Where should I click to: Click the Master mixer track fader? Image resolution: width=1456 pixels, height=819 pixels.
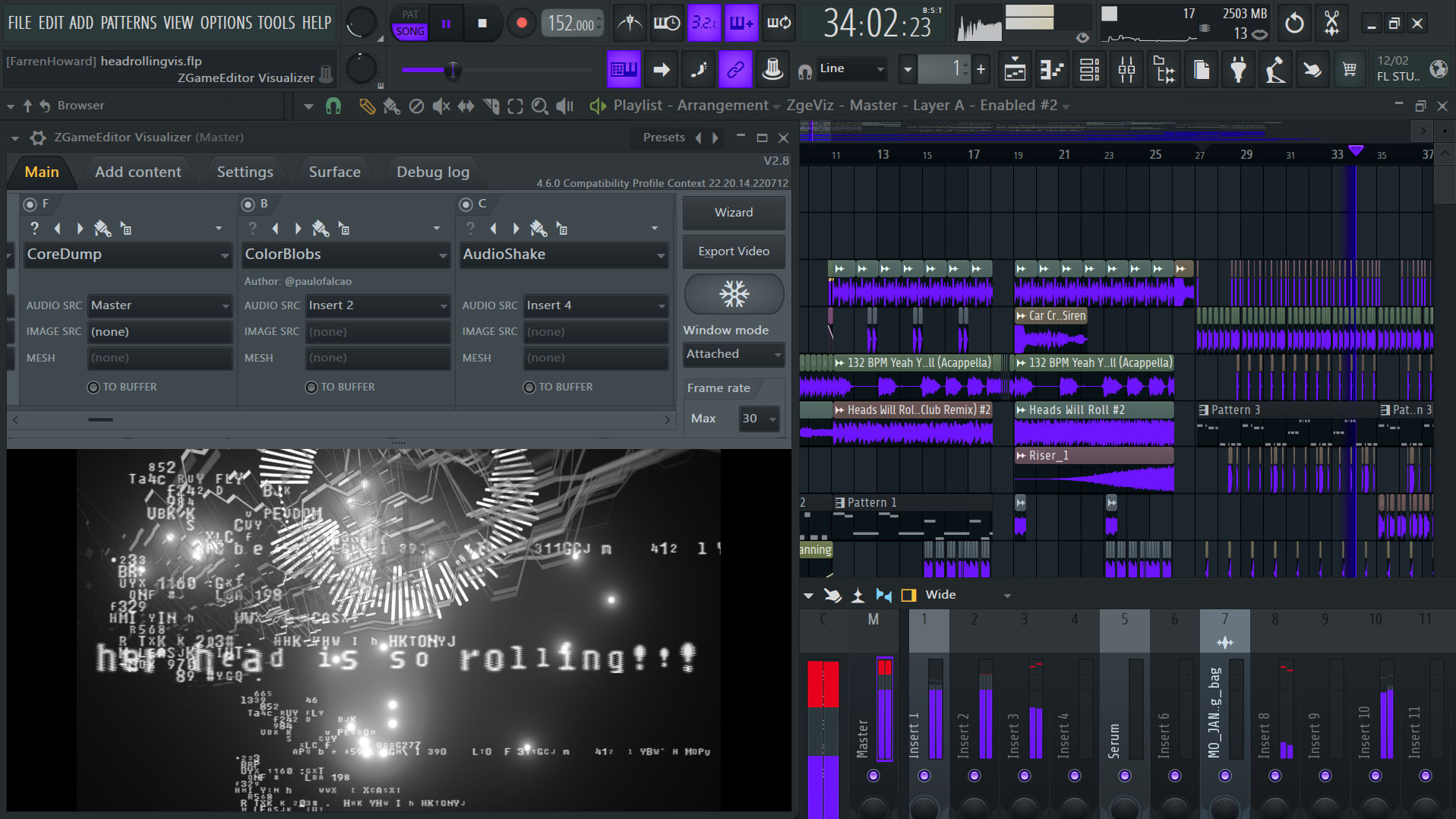coord(884,708)
